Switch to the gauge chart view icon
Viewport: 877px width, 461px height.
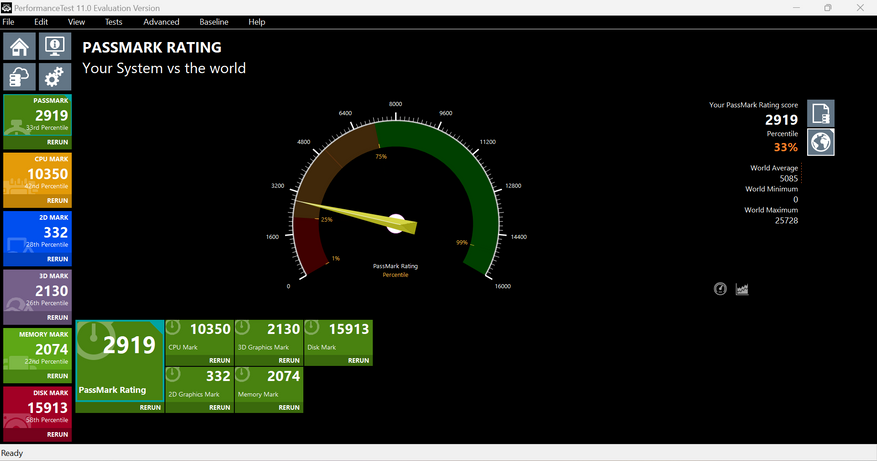[x=720, y=289]
